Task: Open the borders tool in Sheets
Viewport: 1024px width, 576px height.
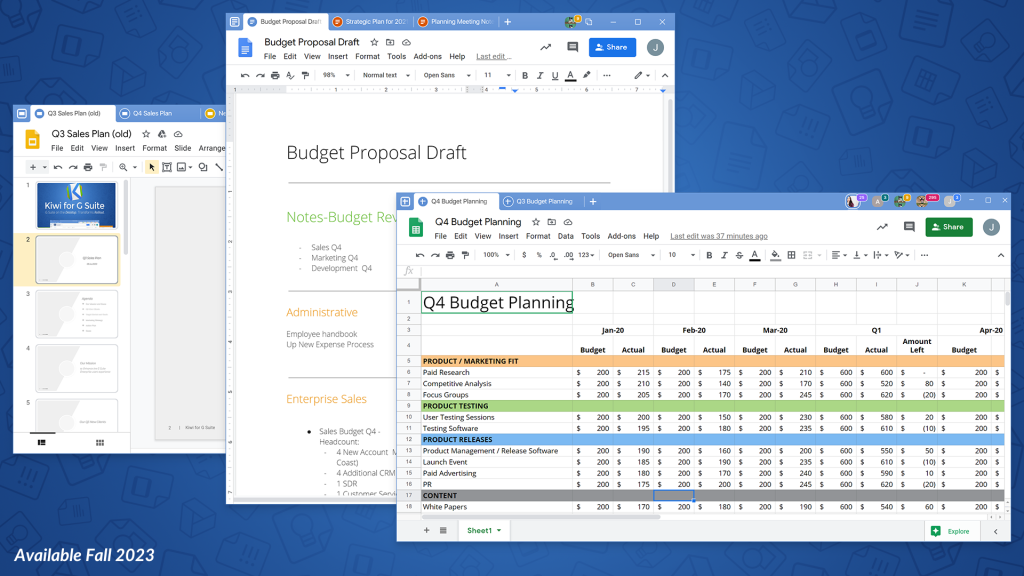Action: point(790,255)
